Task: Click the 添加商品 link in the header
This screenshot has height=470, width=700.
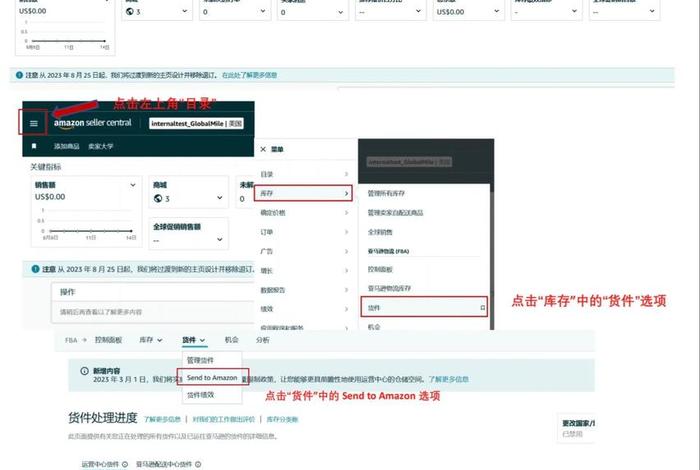Action: [x=67, y=146]
